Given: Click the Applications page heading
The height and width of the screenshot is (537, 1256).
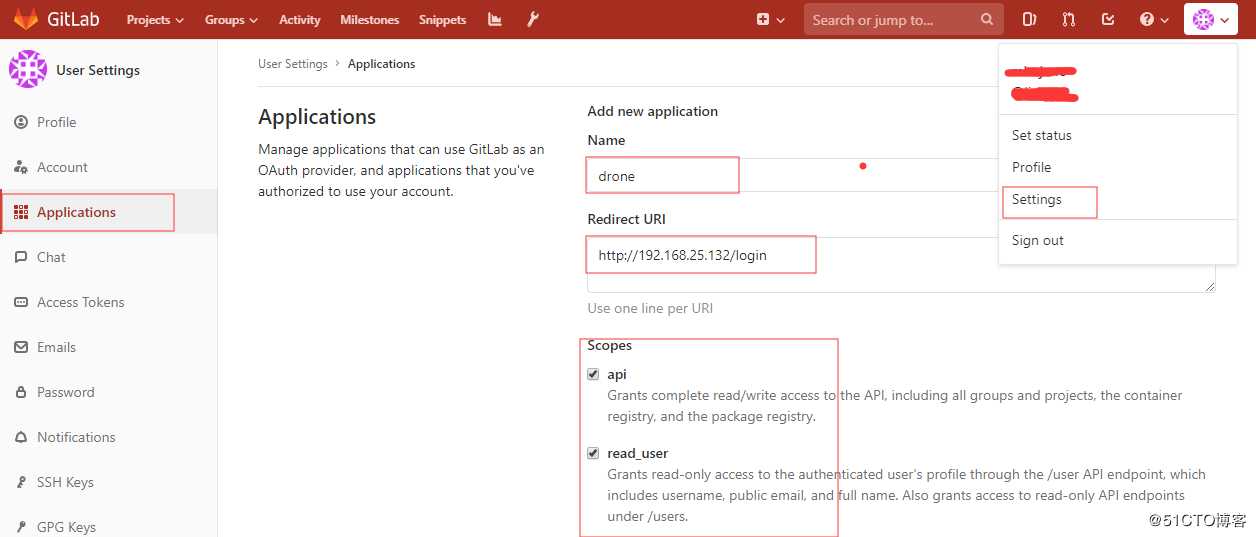Looking at the screenshot, I should [317, 116].
